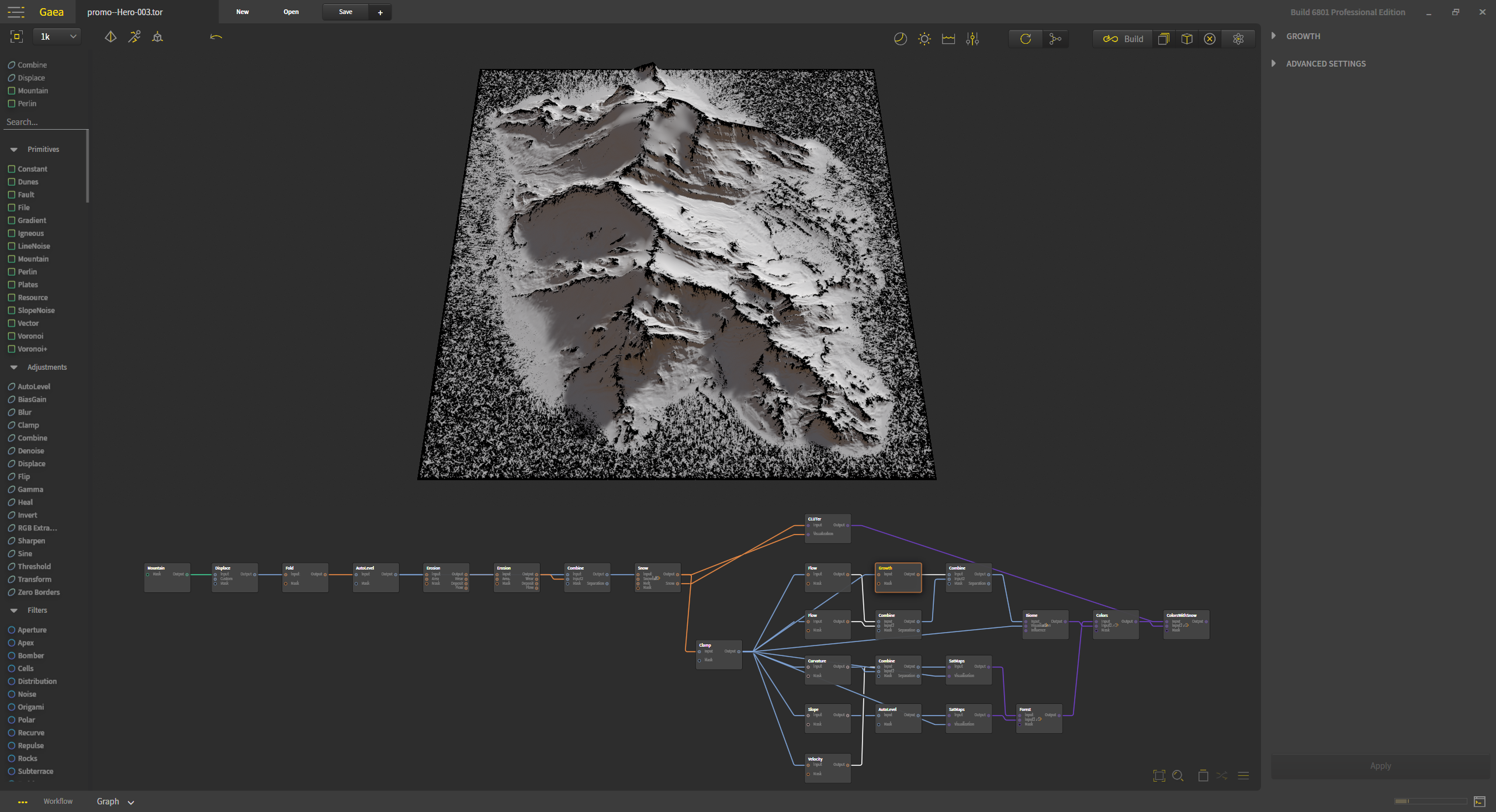
Task: Click the stacked layers icon beside Build
Action: 1163,39
